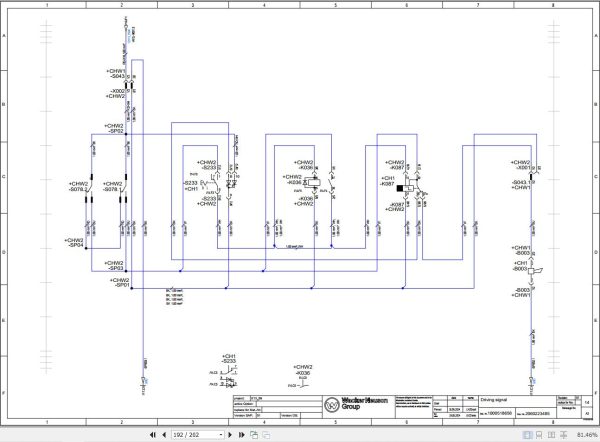Click the greyed-out view icon in navigation bar
This screenshot has width=600, height=442.
point(266,435)
